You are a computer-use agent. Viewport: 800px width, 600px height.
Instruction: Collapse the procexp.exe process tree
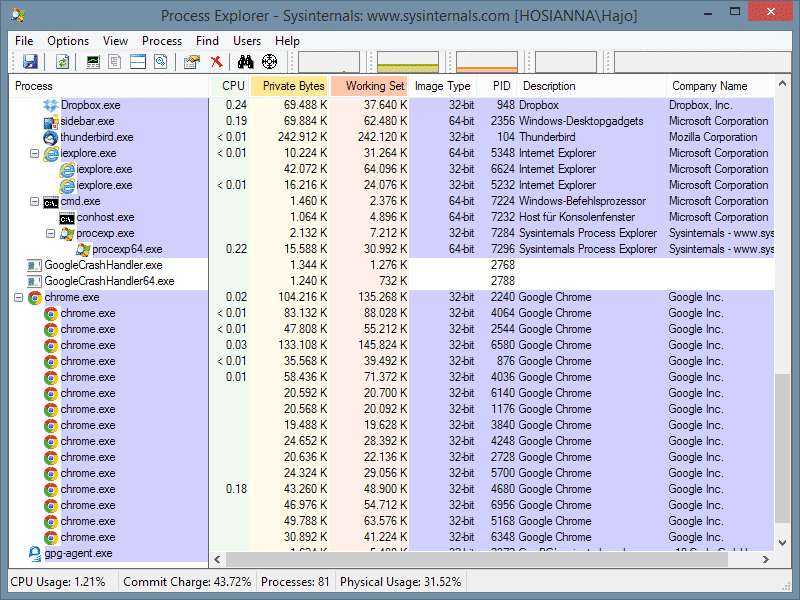tap(51, 233)
